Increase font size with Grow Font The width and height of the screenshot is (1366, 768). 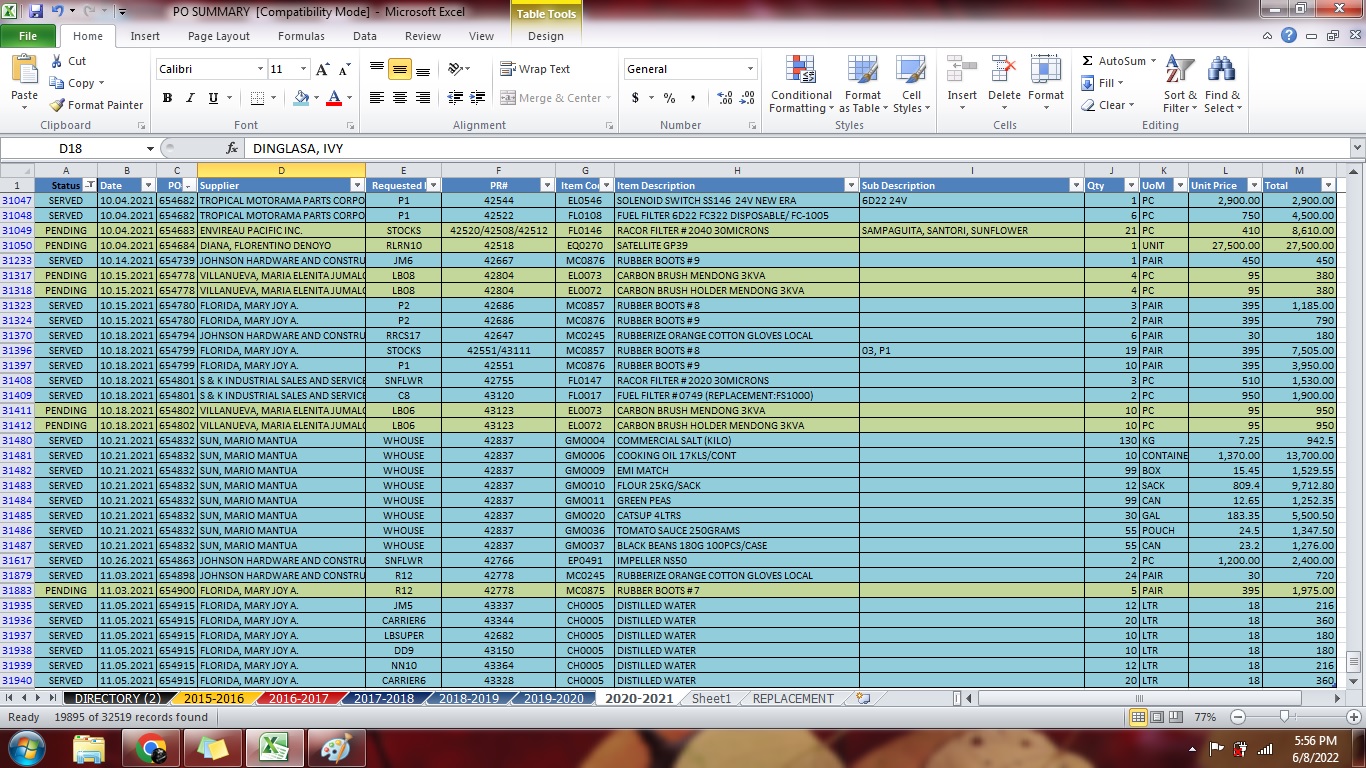(322, 69)
